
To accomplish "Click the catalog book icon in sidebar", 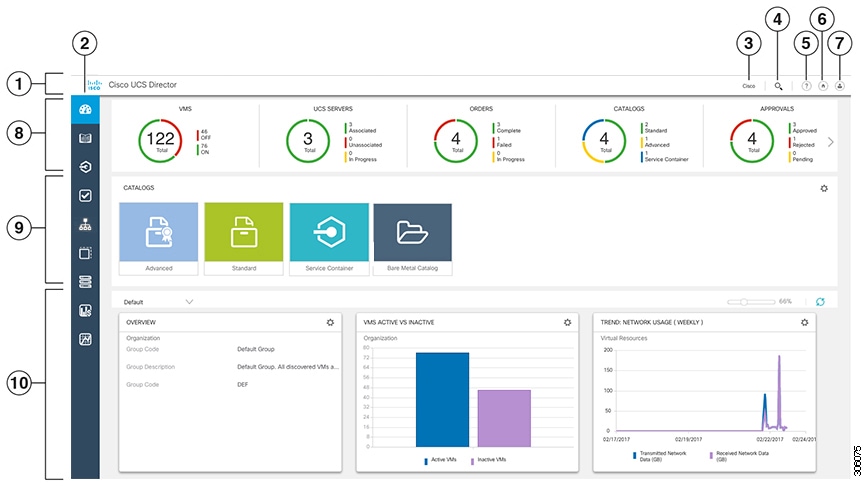I will click(x=85, y=138).
